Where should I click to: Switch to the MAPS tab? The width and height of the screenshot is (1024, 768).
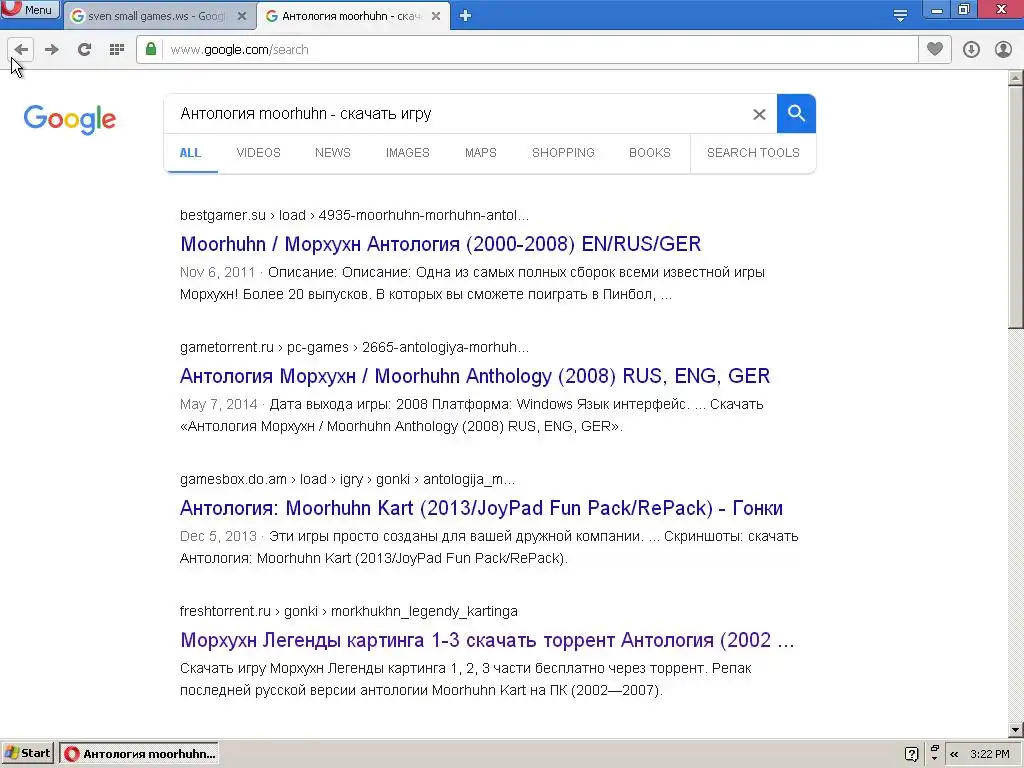[481, 153]
